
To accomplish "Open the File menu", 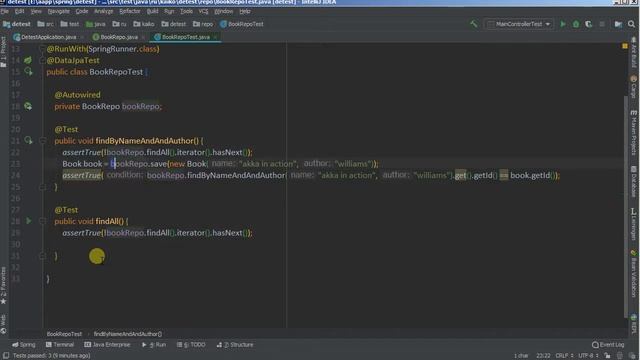I will coord(5,11).
